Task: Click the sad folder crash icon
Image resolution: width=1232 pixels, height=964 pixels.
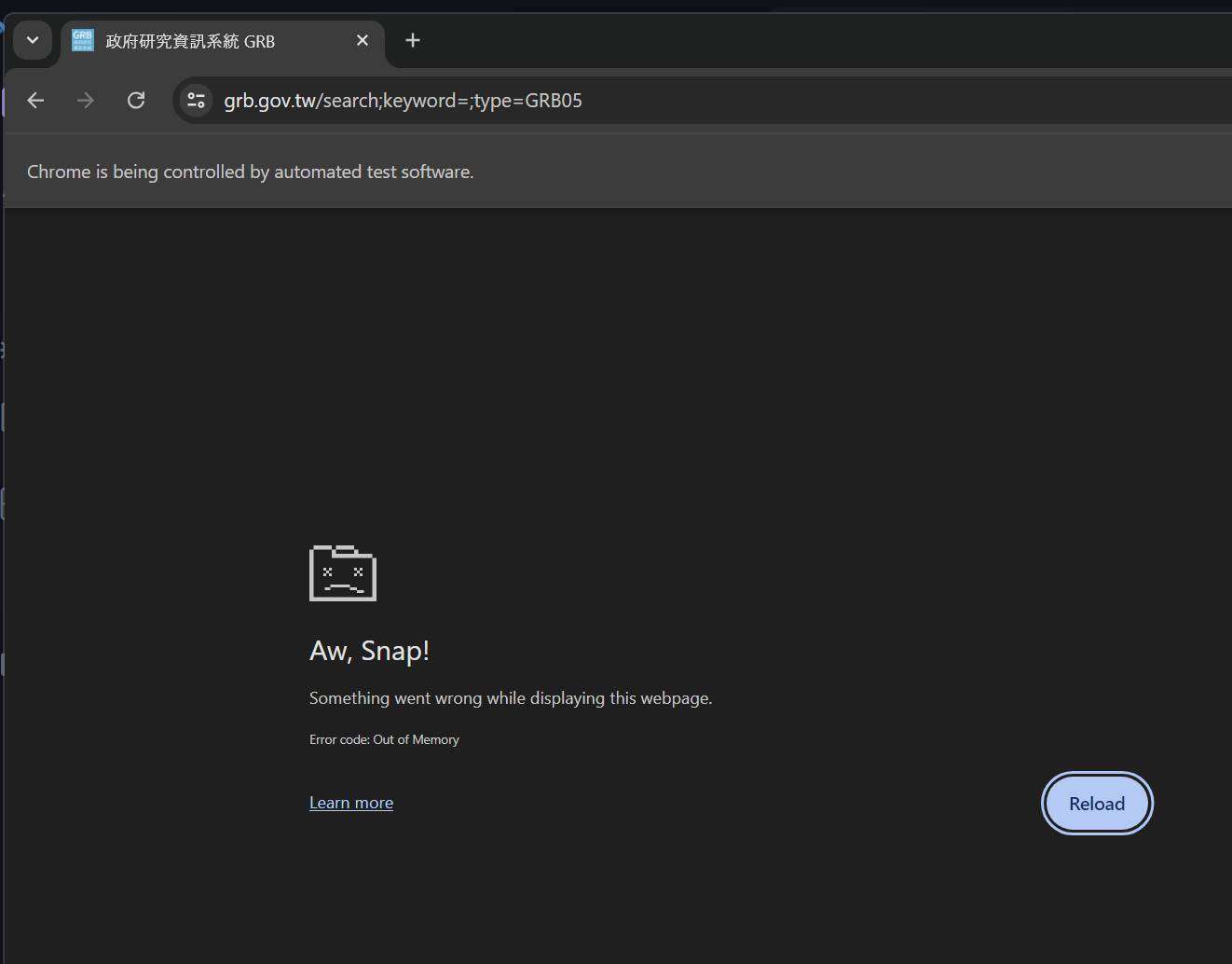Action: pos(343,573)
